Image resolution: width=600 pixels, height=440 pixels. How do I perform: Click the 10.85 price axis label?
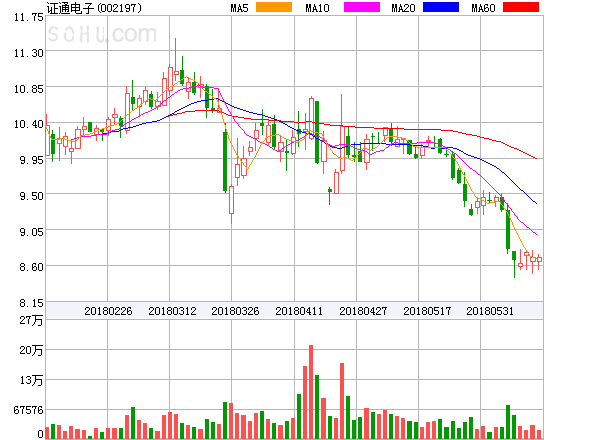(x=29, y=89)
